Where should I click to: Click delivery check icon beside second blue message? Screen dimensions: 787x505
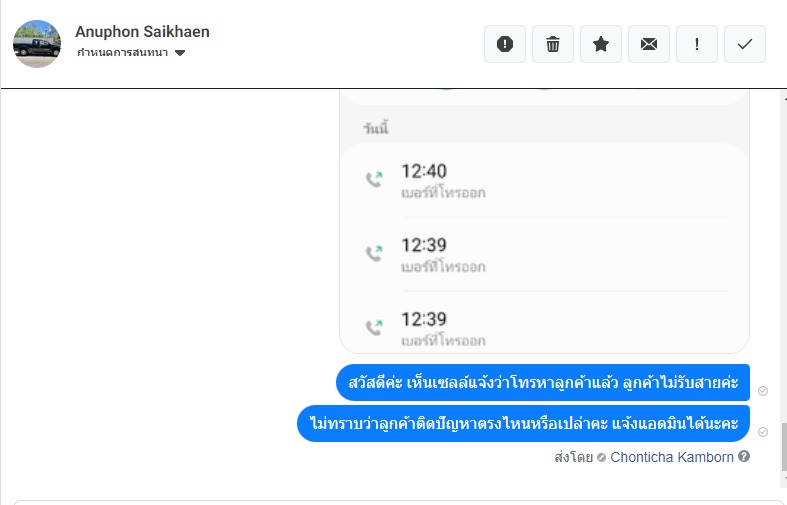763,432
